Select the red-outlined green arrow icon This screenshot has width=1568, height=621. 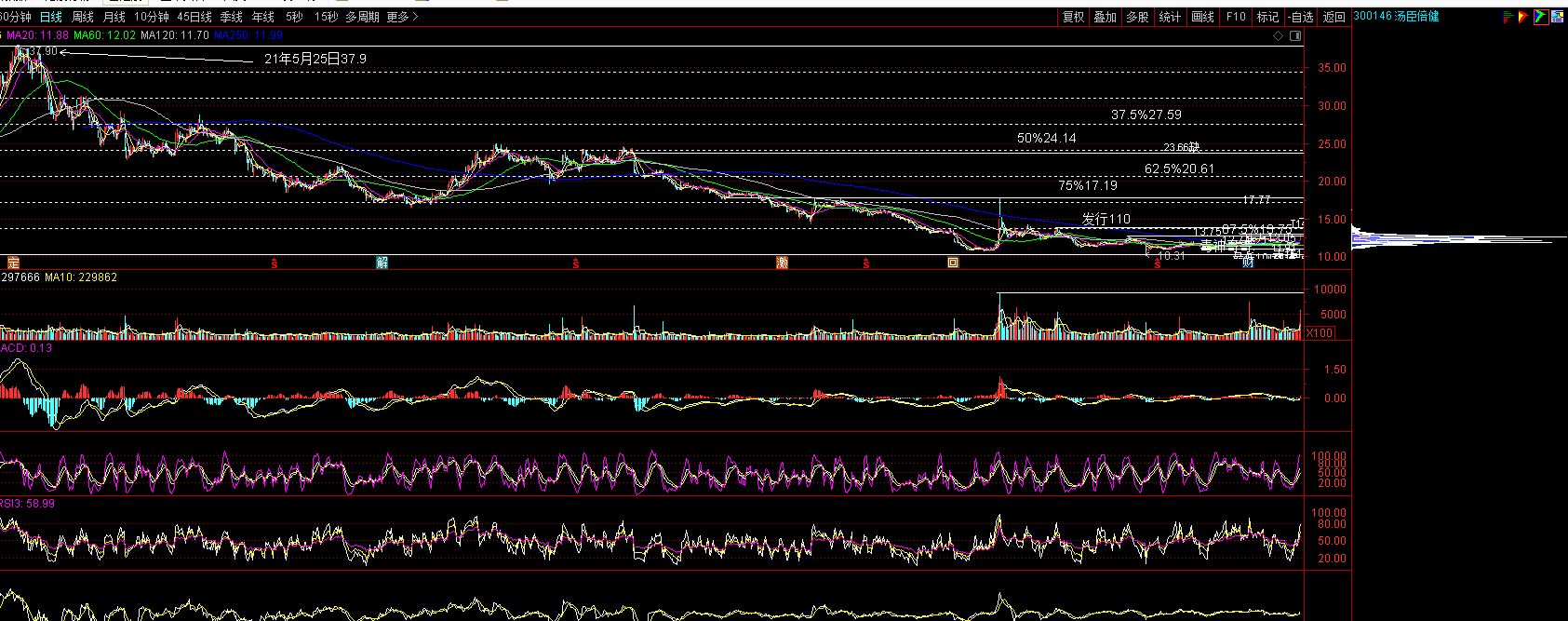tap(1541, 17)
